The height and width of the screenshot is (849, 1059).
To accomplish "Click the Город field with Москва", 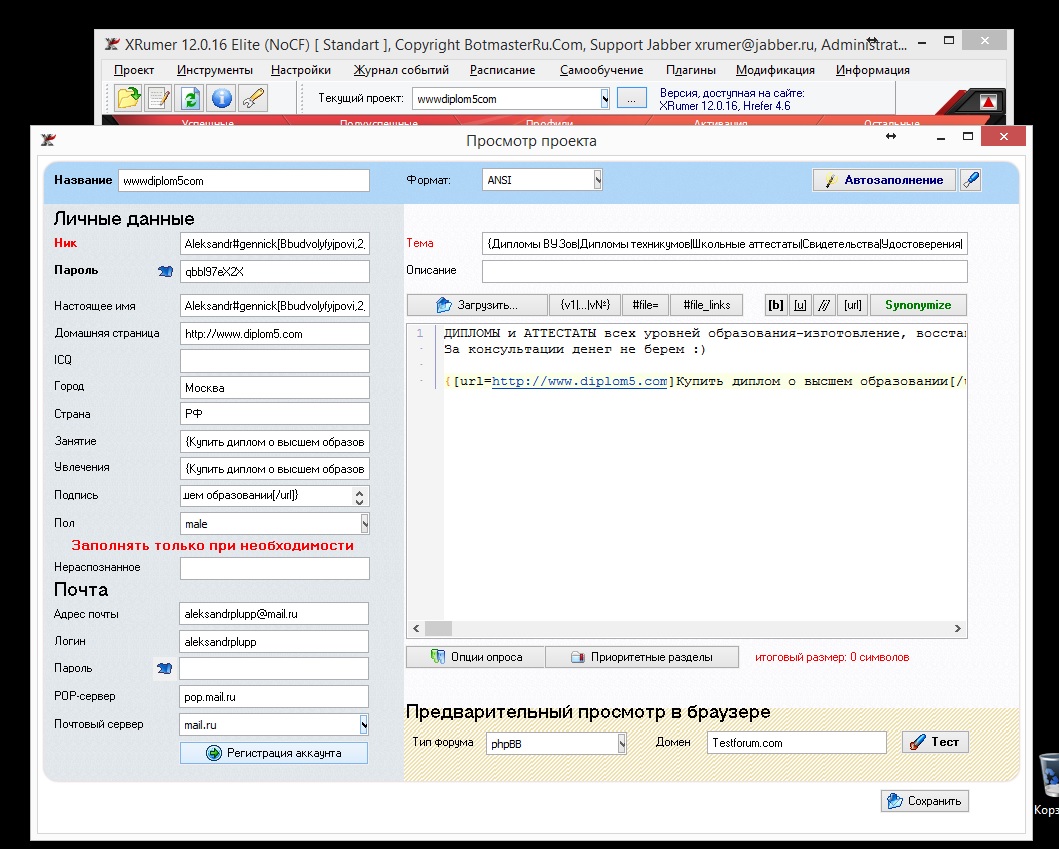I will tap(275, 388).
